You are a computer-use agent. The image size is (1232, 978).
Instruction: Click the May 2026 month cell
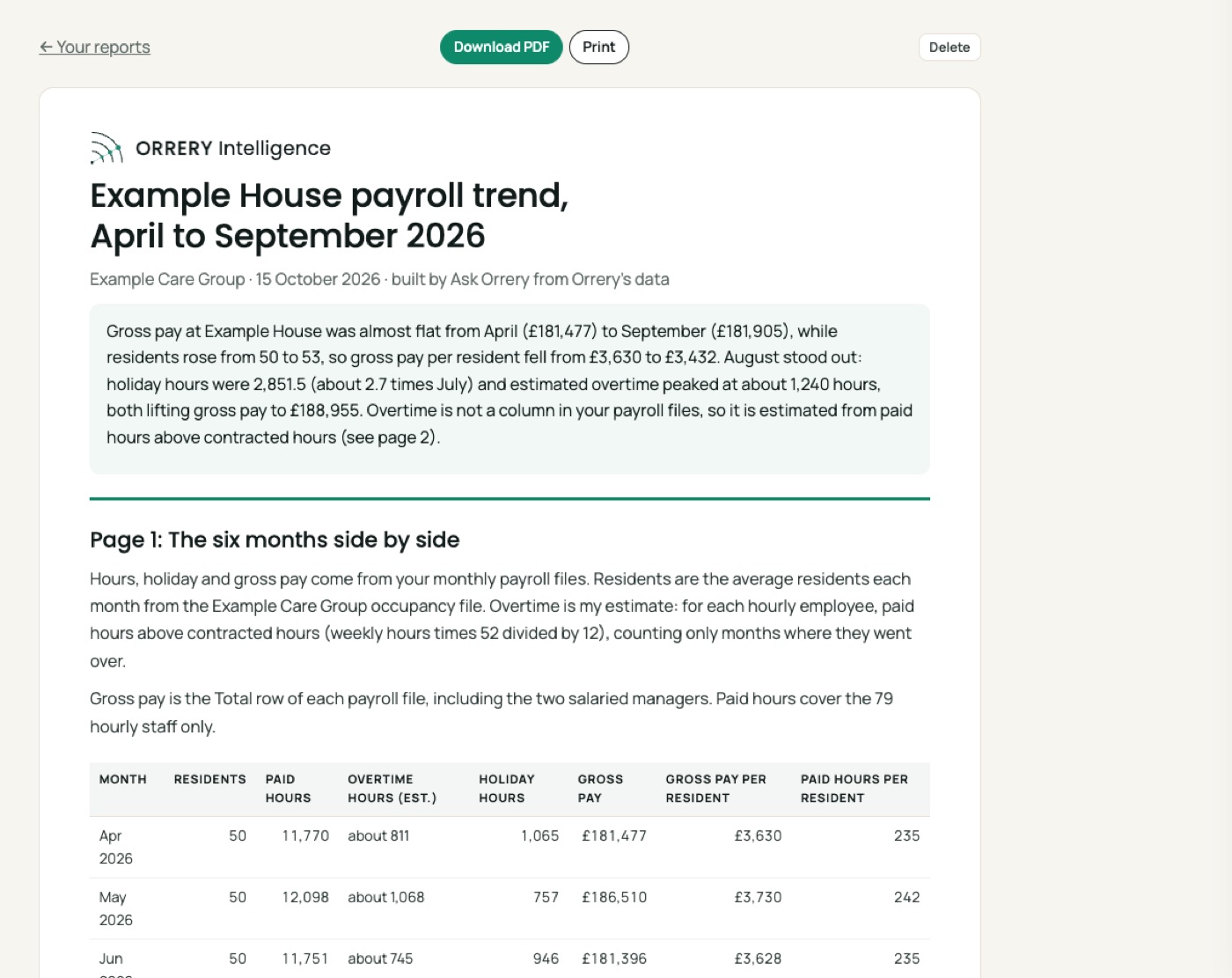tap(115, 908)
